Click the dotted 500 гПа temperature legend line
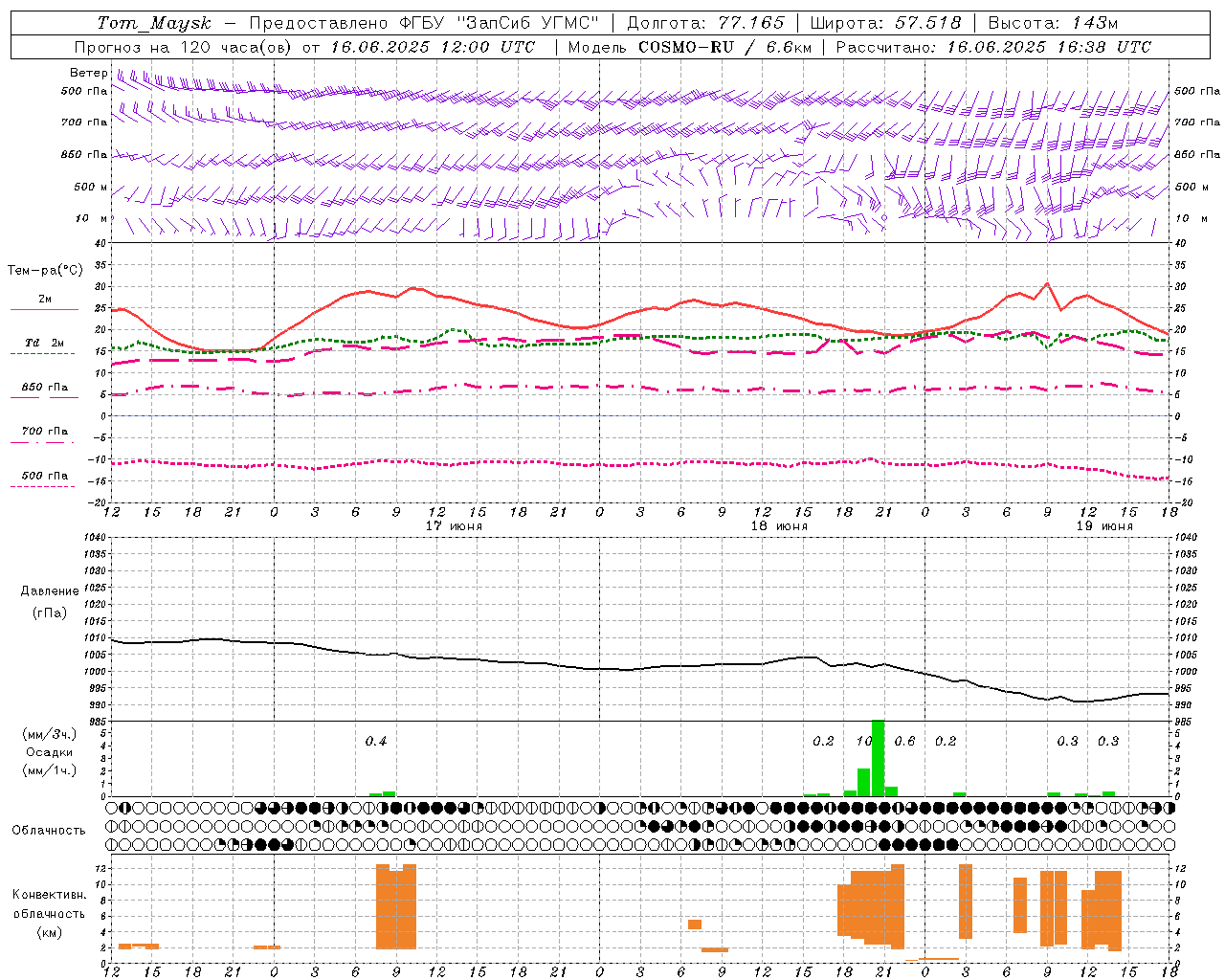1225x980 pixels. [x=42, y=486]
